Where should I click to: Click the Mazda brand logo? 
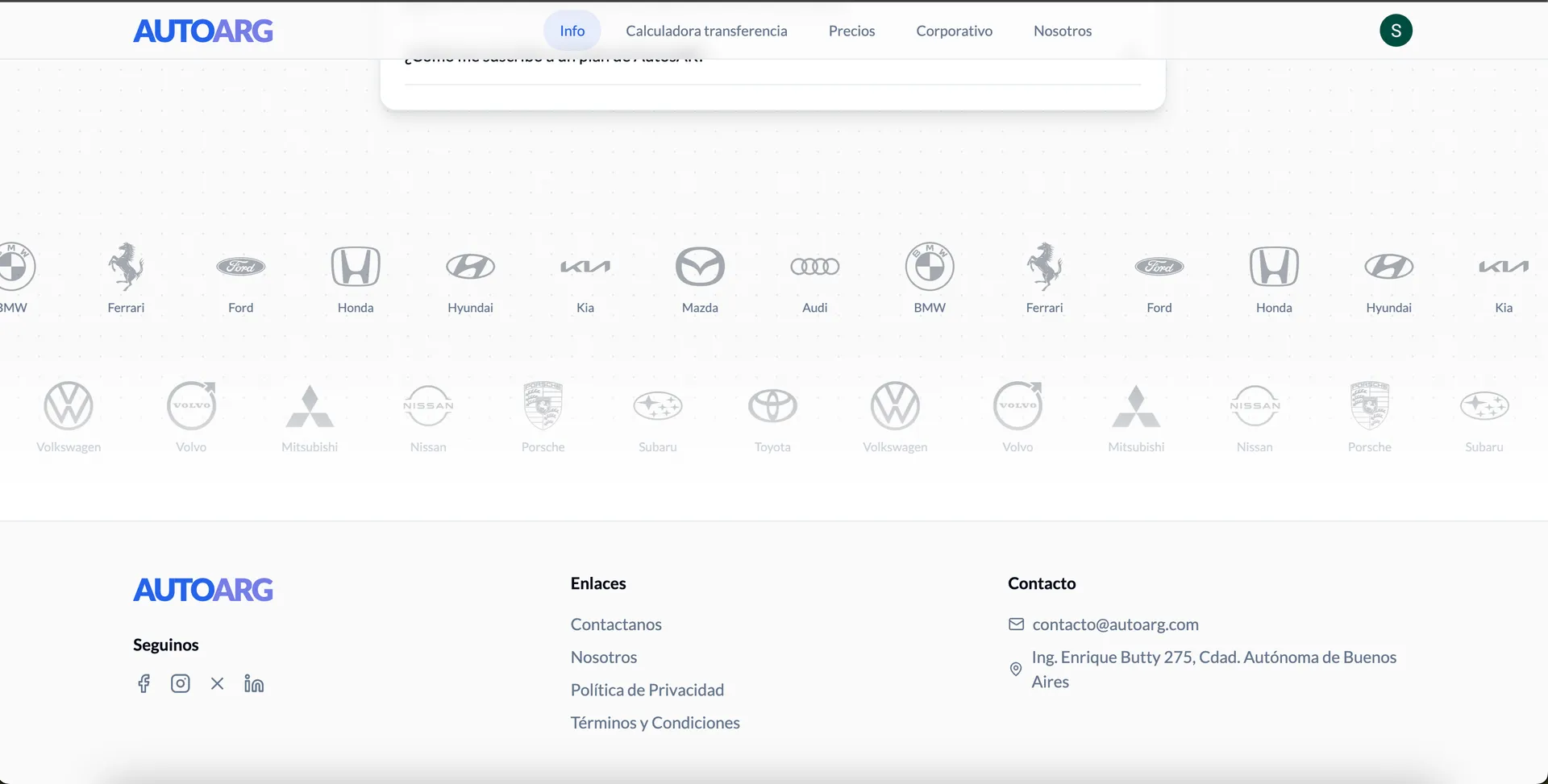tap(700, 267)
